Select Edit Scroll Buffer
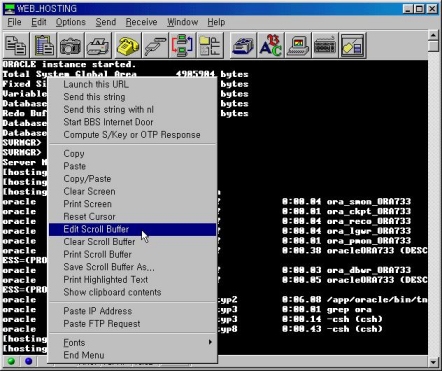This screenshot has width=442, height=371. (x=132, y=229)
